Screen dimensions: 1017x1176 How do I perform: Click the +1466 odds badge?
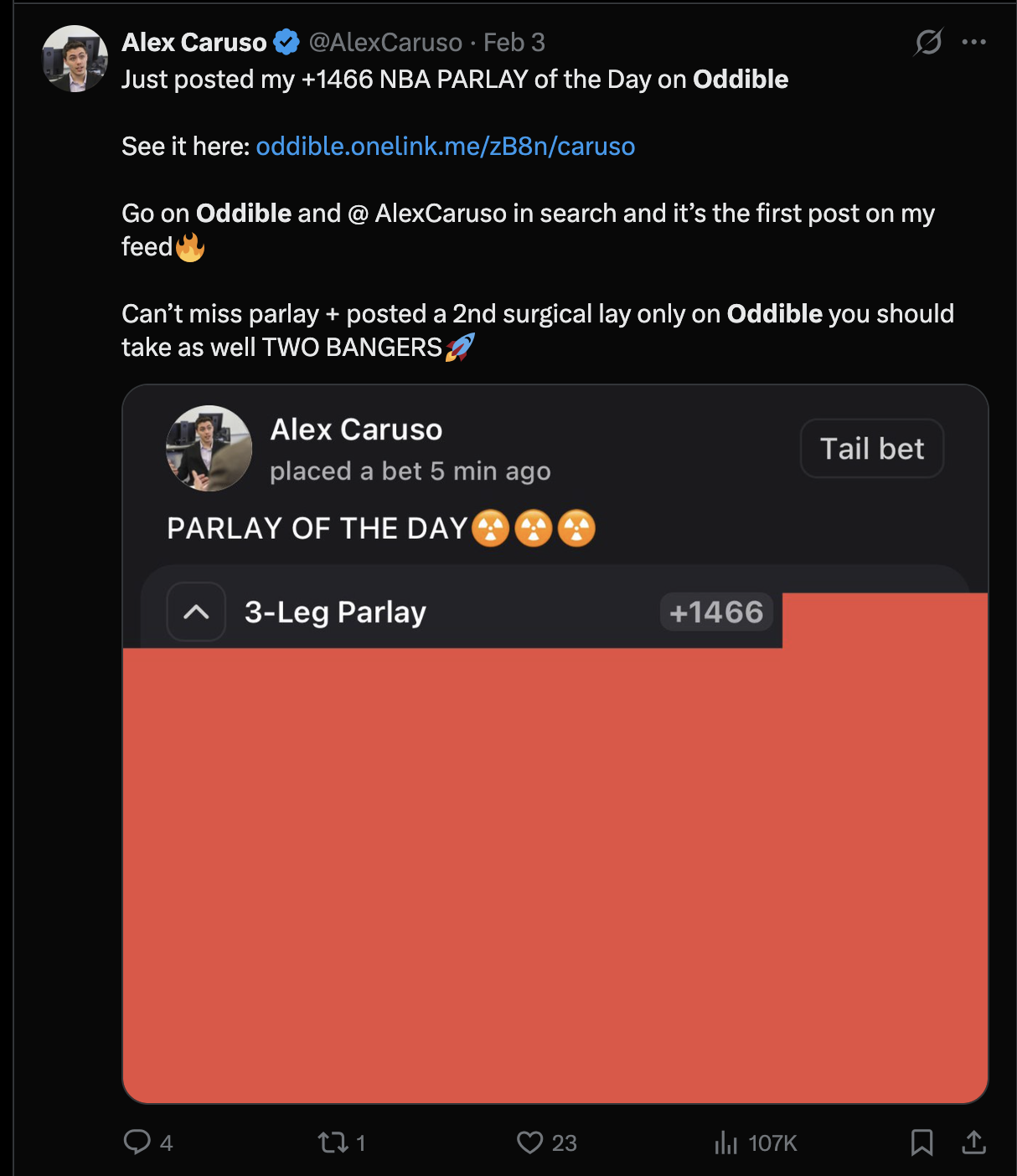(716, 612)
